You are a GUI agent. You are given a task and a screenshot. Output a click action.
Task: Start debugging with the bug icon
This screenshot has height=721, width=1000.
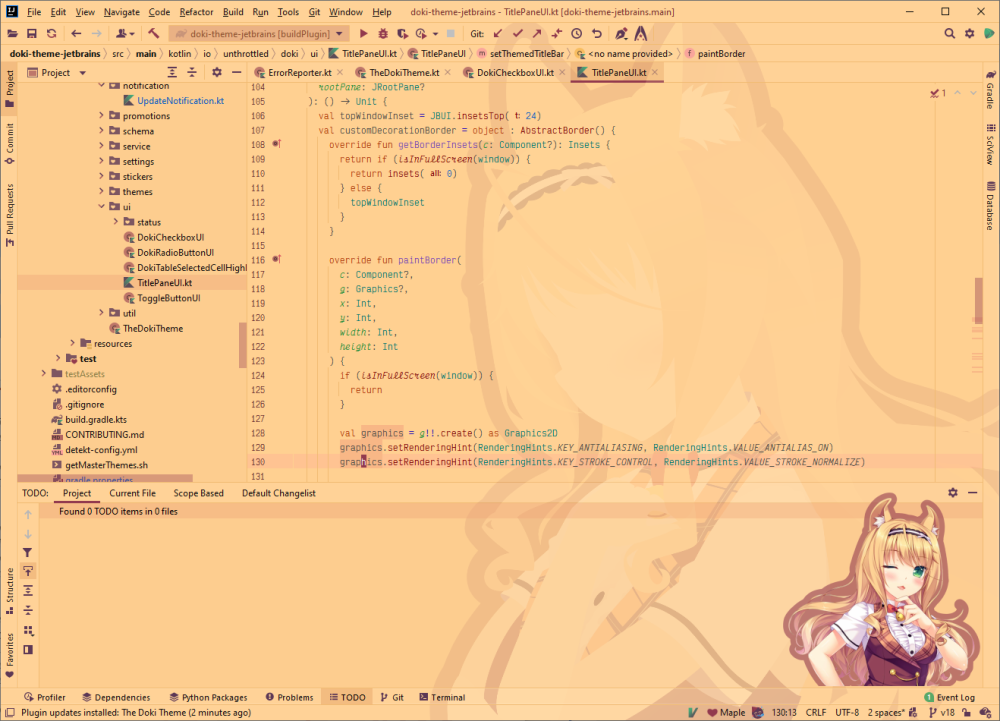[383, 34]
